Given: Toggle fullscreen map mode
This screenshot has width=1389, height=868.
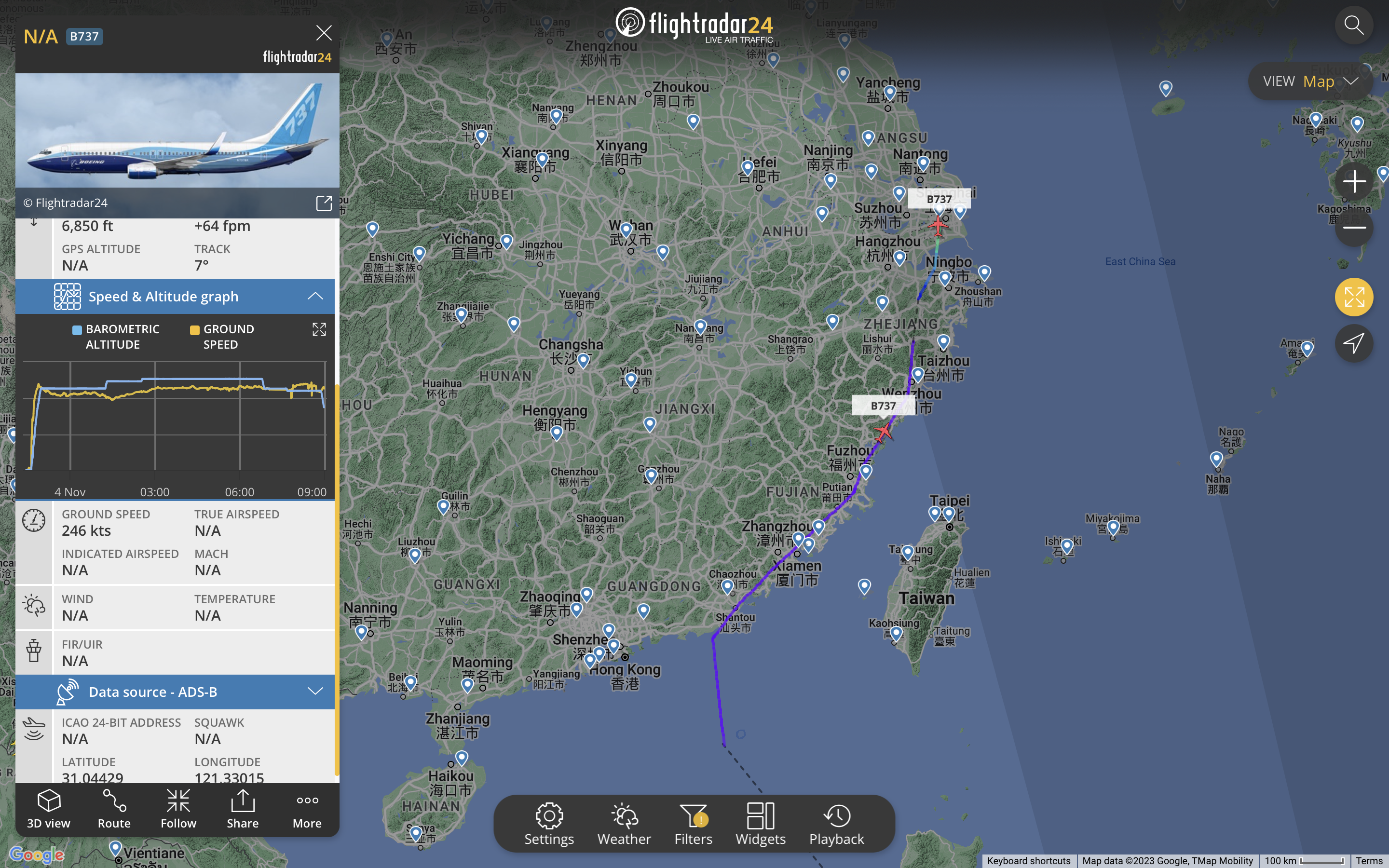Looking at the screenshot, I should coord(1353,298).
